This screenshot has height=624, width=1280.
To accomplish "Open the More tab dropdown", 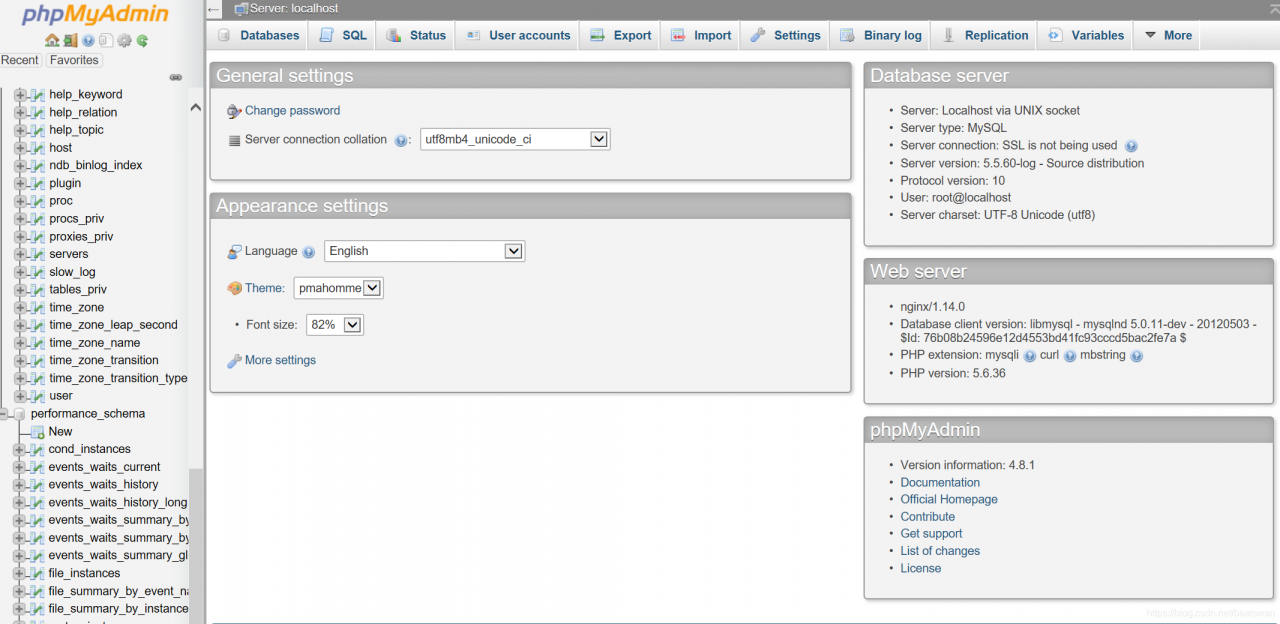I will tap(1167, 35).
